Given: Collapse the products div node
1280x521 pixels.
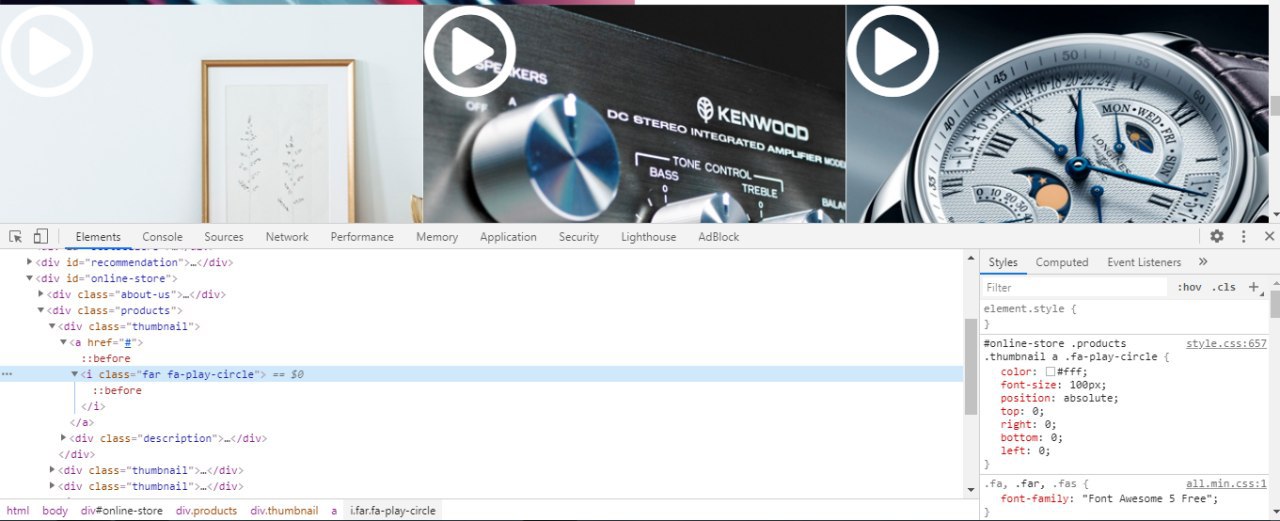Looking at the screenshot, I should (x=41, y=310).
